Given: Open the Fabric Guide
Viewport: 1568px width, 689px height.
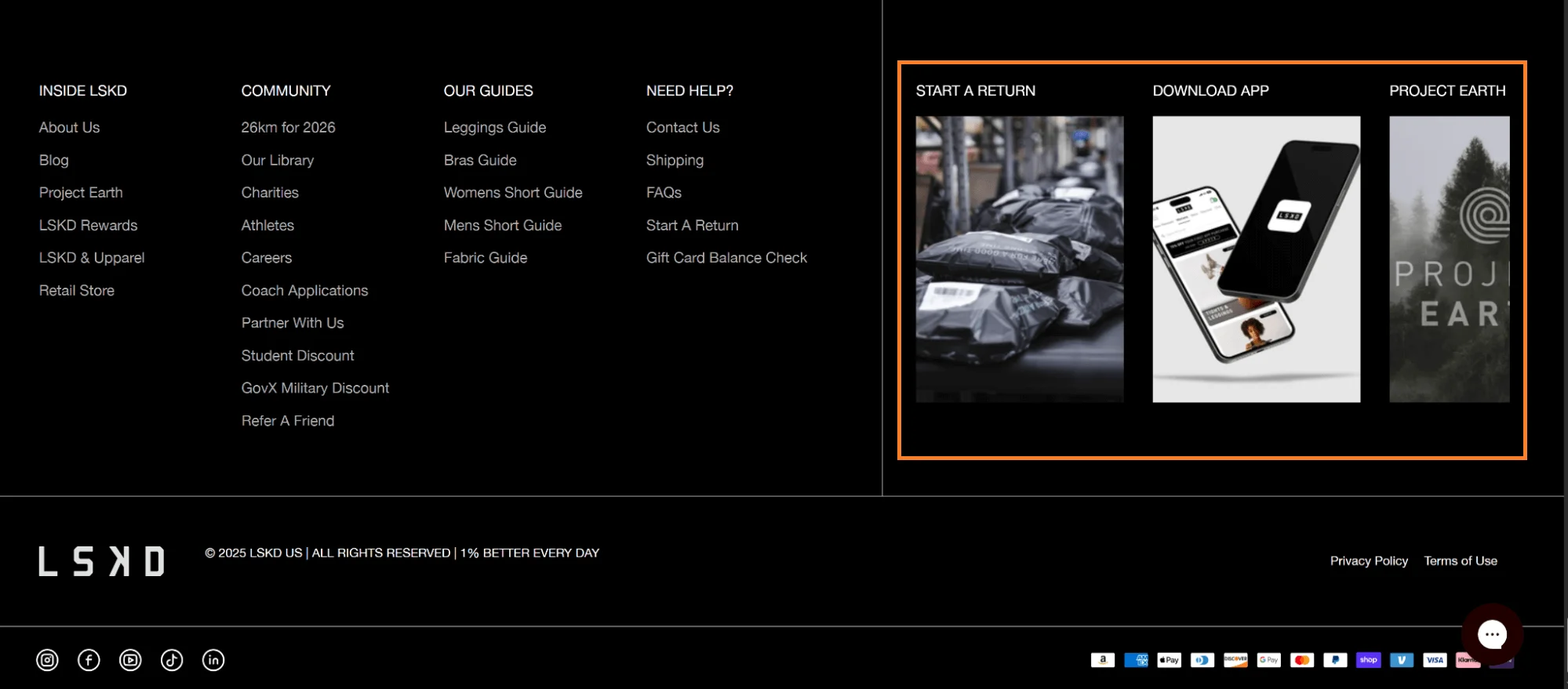Looking at the screenshot, I should [486, 258].
